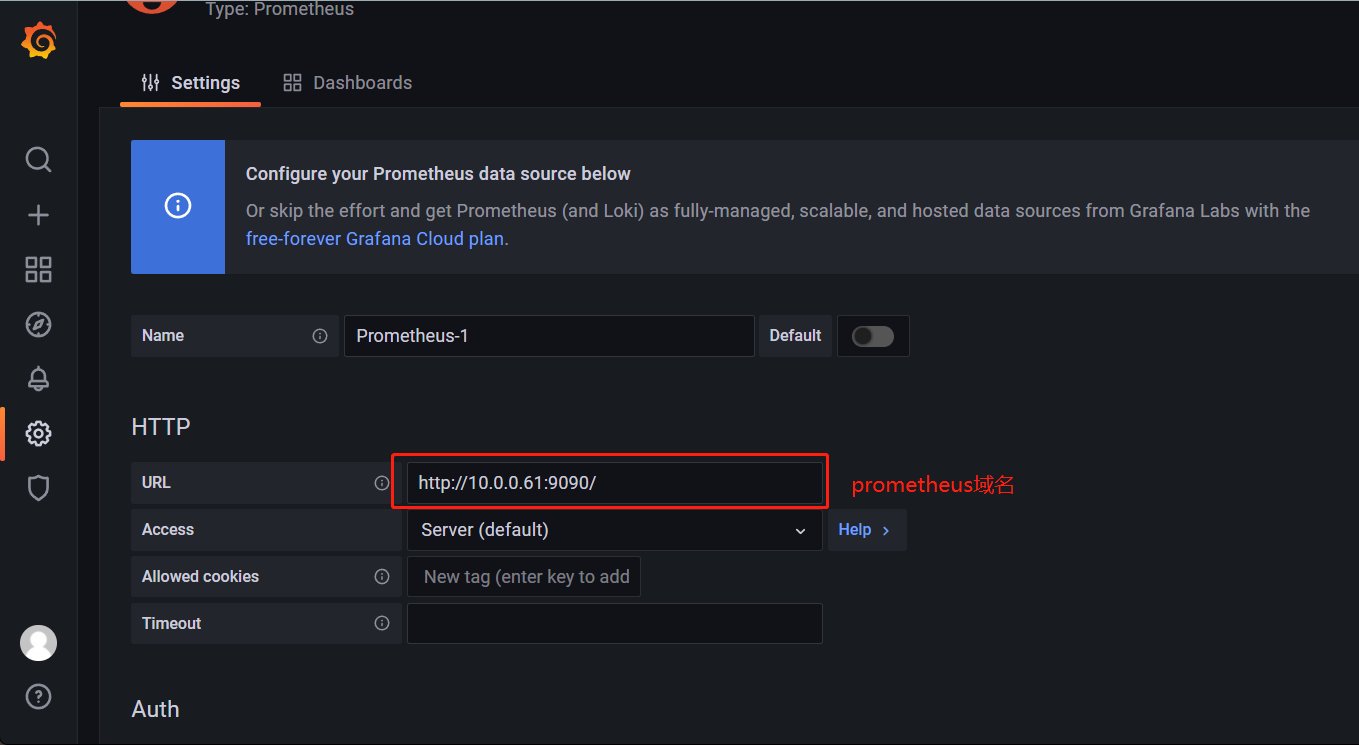This screenshot has width=1359, height=745.
Task: Click the Default label
Action: pyautogui.click(x=795, y=336)
